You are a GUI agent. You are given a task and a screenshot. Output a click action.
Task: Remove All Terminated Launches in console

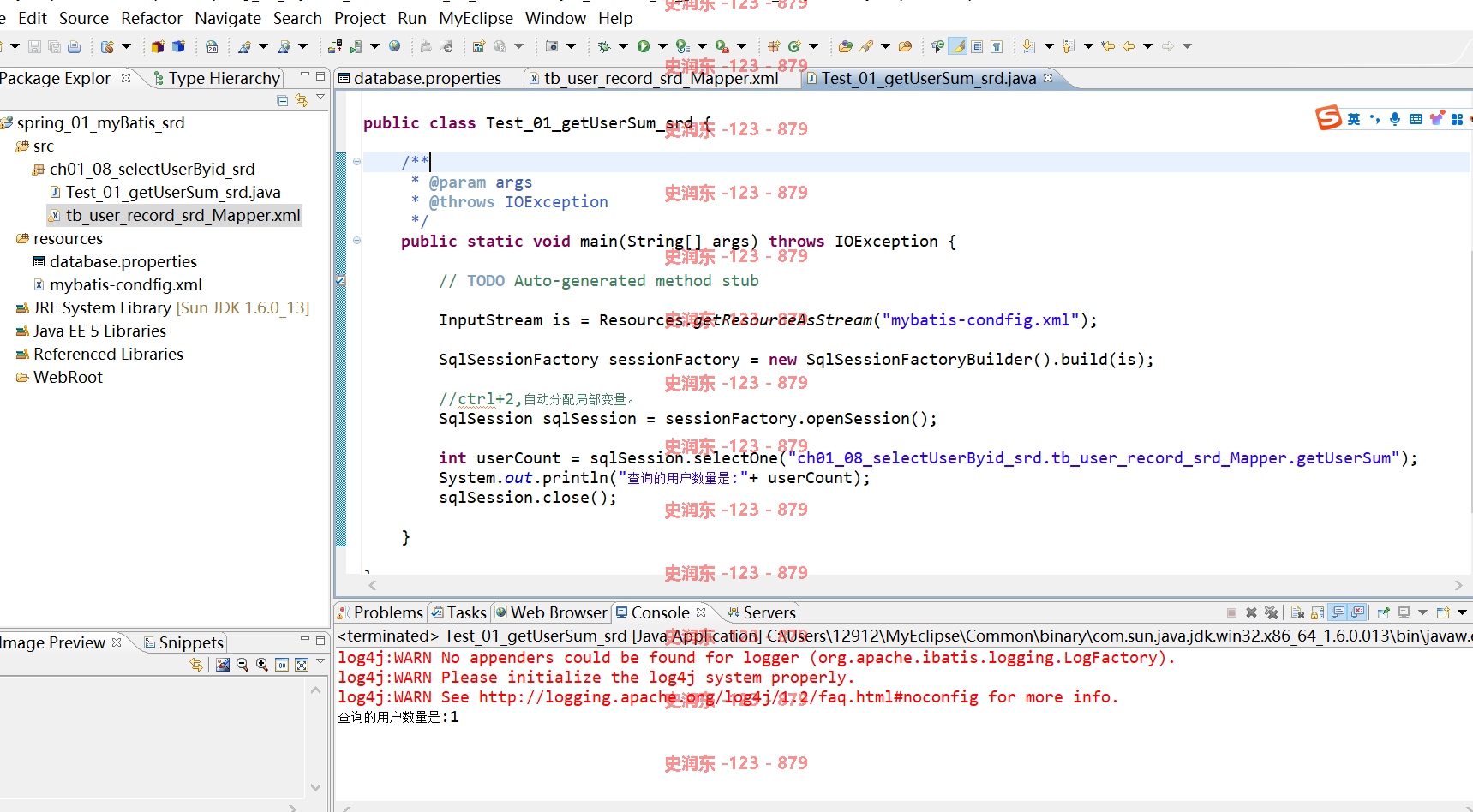(x=1271, y=612)
